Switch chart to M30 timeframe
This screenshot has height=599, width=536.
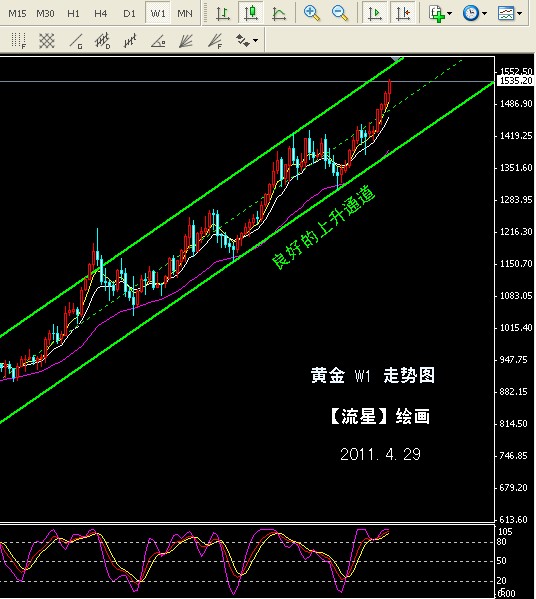[45, 14]
